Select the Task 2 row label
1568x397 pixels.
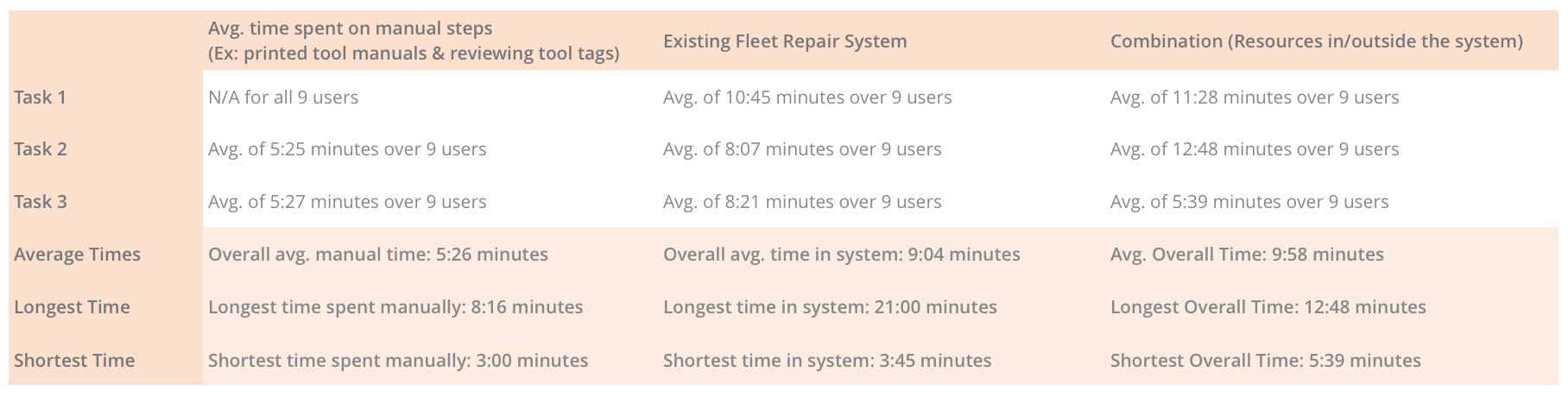click(40, 149)
